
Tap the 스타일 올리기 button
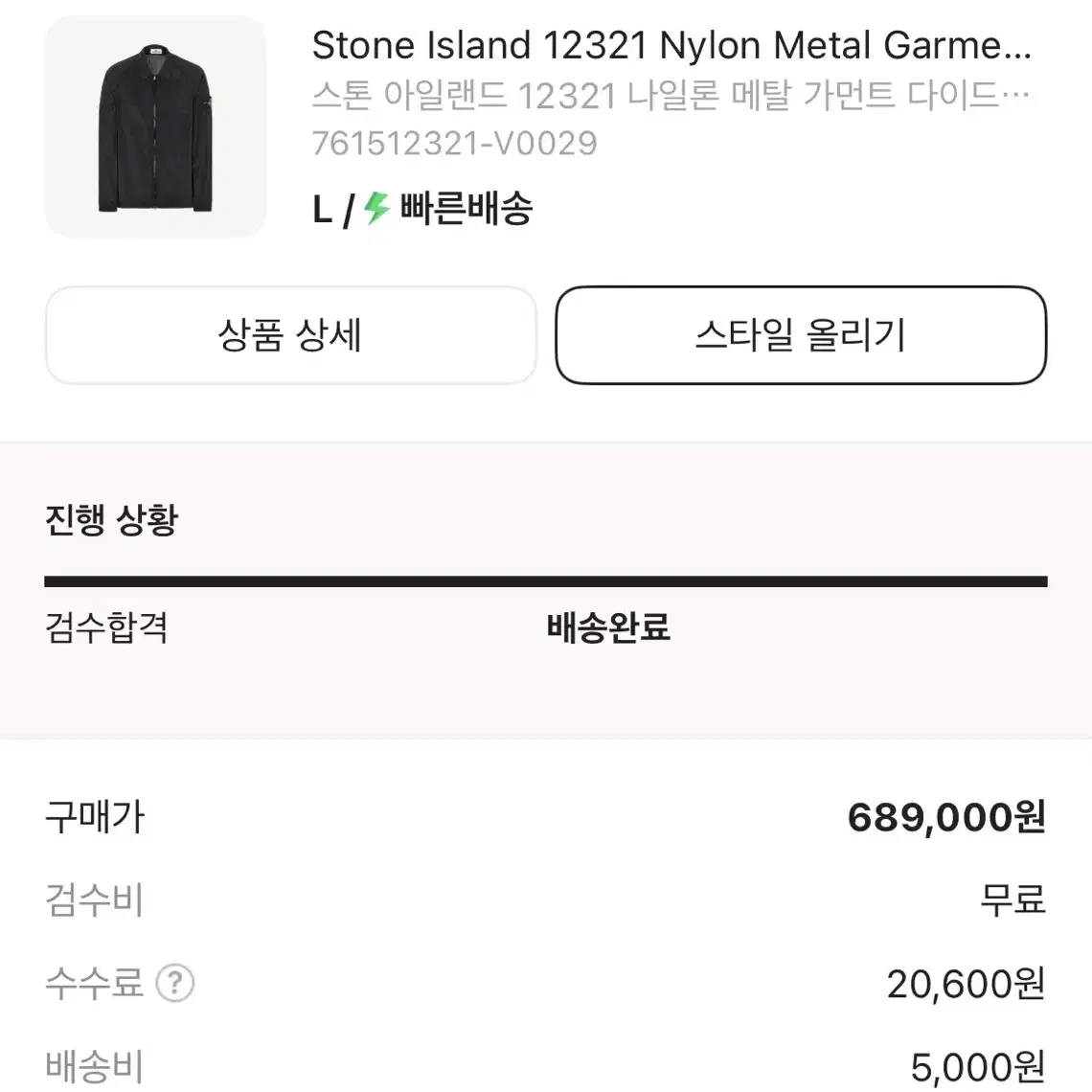click(801, 335)
